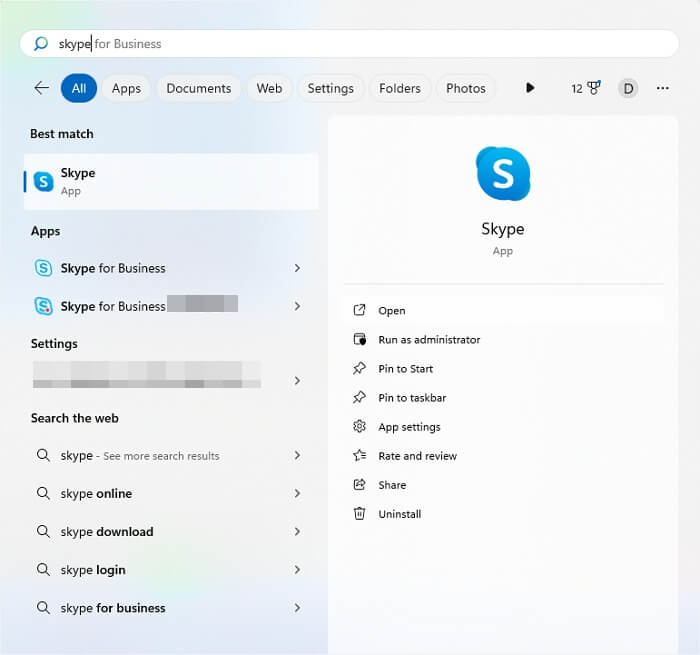The height and width of the screenshot is (655, 700).
Task: Expand chevron for skype for business web search
Action: click(x=297, y=608)
